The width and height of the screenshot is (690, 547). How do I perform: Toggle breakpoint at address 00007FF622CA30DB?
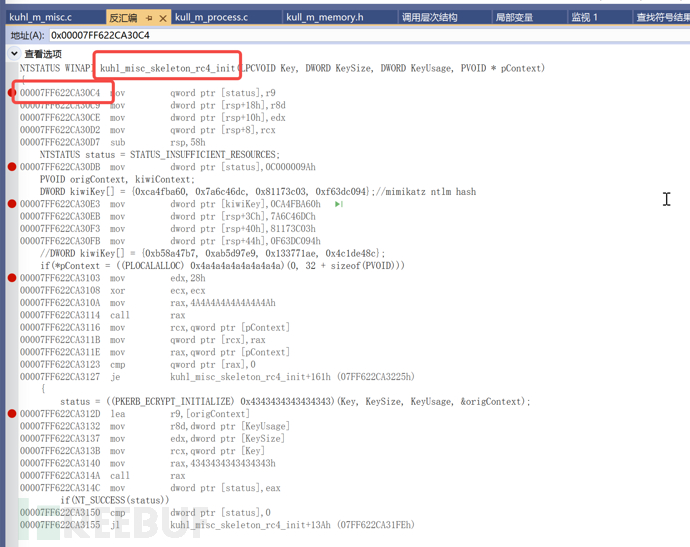click(x=12, y=167)
